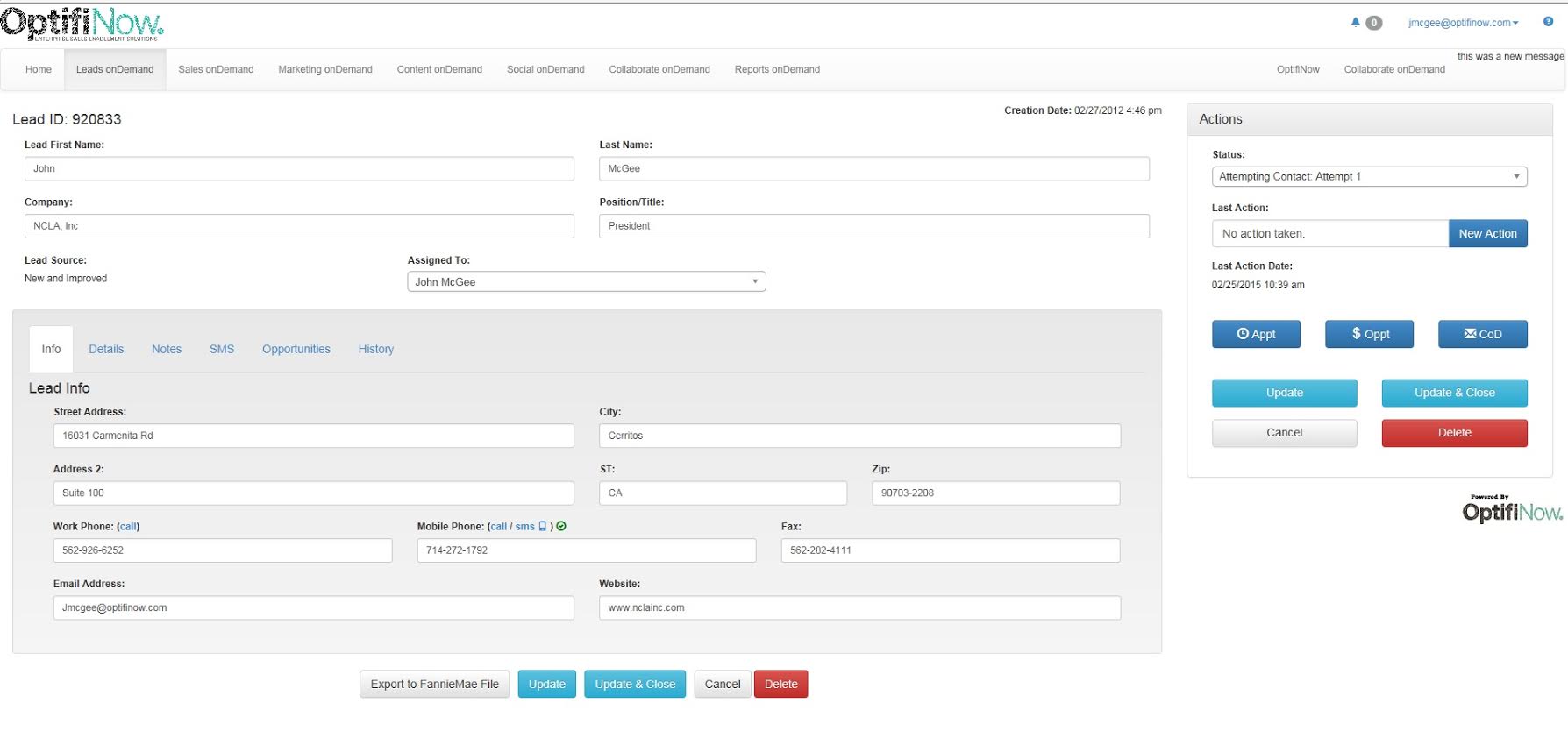
Task: Open Marketing onDemand menu
Action: [x=325, y=69]
